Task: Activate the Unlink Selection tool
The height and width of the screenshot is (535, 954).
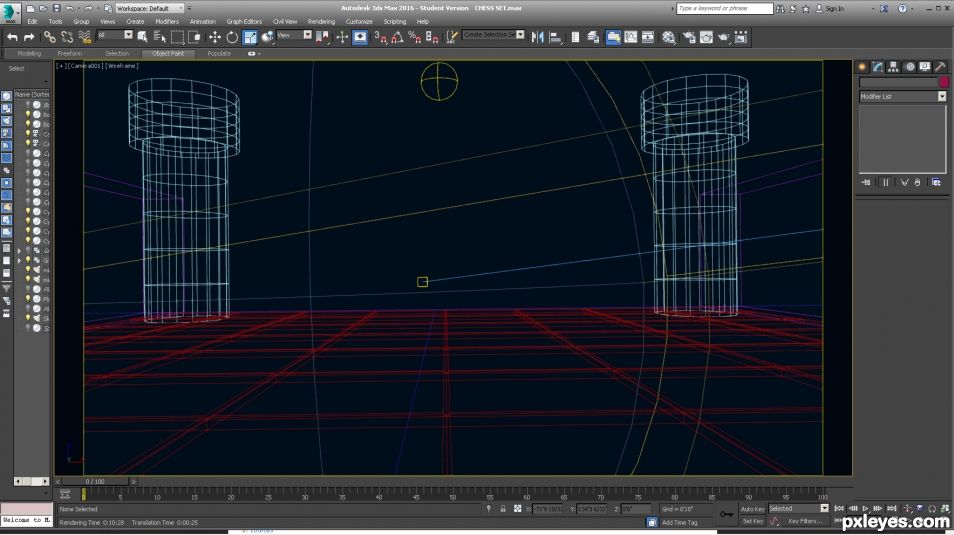Action: [67, 38]
